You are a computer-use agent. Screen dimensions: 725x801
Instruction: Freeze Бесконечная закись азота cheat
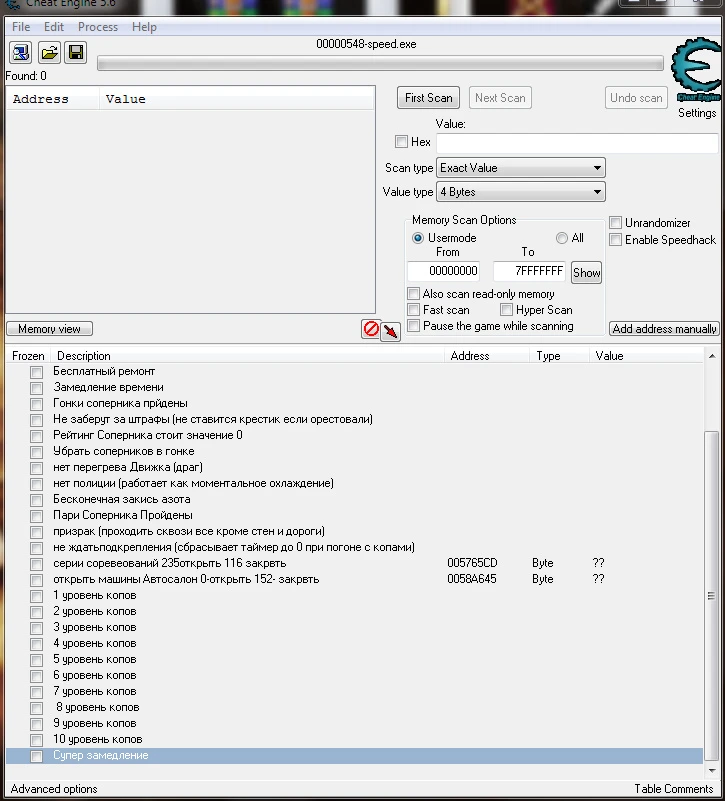pos(36,500)
